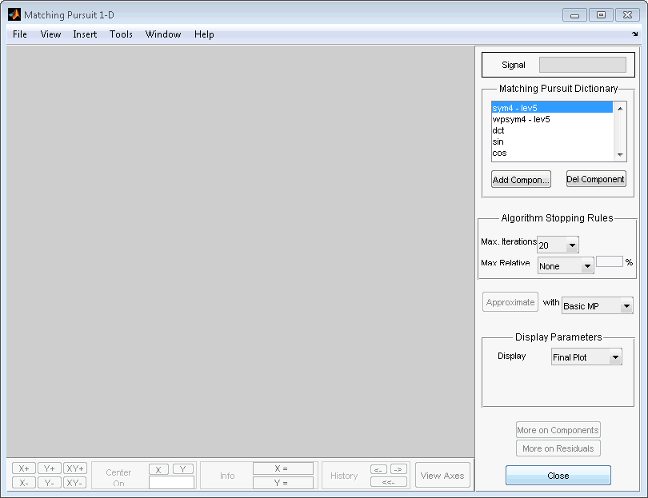Open the Help menu
This screenshot has width=648, height=498.
click(x=204, y=34)
